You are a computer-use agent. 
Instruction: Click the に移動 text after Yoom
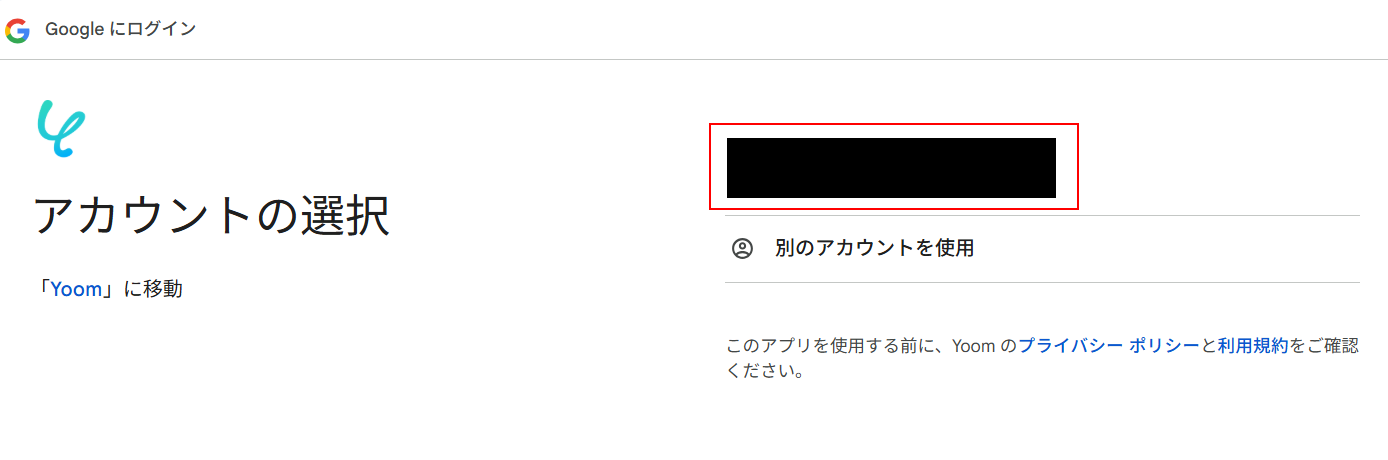tap(152, 289)
